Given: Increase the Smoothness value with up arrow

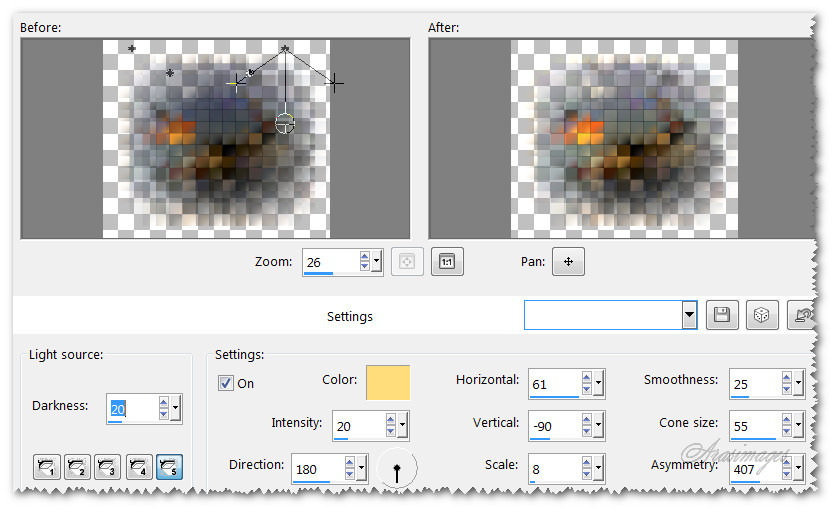Looking at the screenshot, I should 786,378.
